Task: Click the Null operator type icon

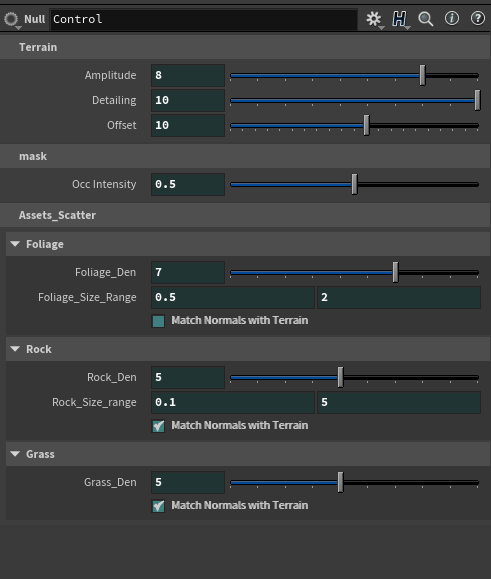Action: pos(11,19)
